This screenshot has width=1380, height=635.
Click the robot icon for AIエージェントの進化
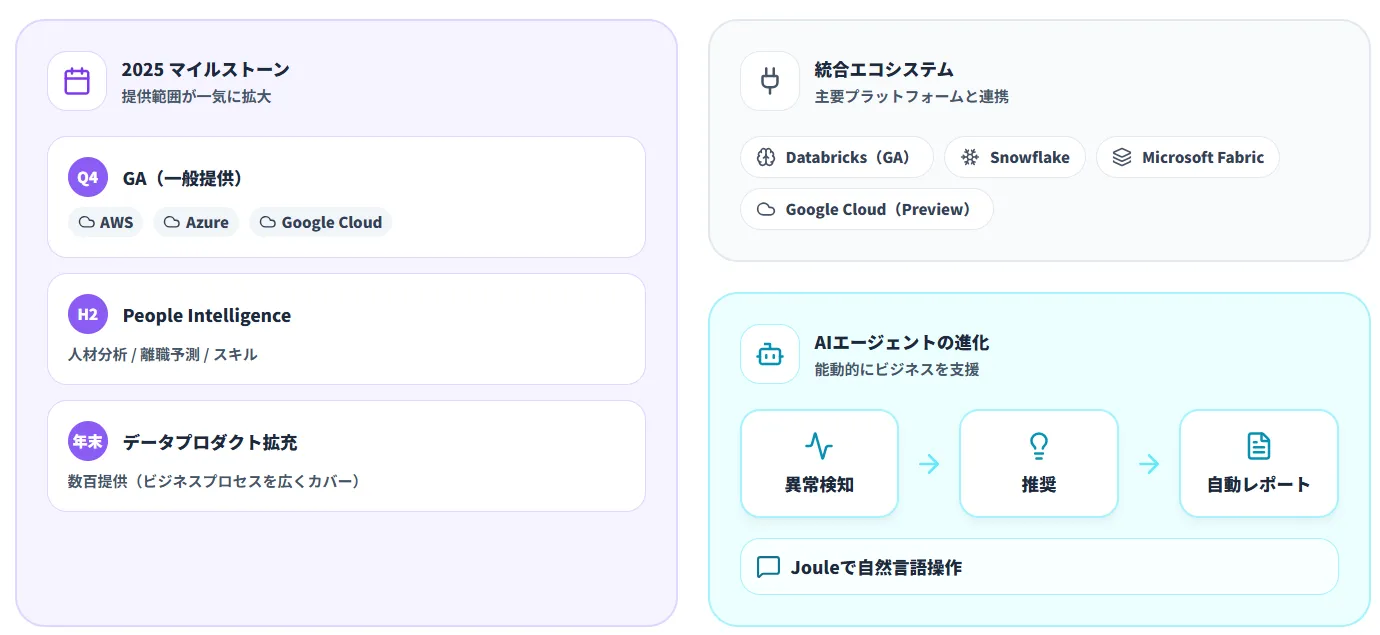coord(769,354)
